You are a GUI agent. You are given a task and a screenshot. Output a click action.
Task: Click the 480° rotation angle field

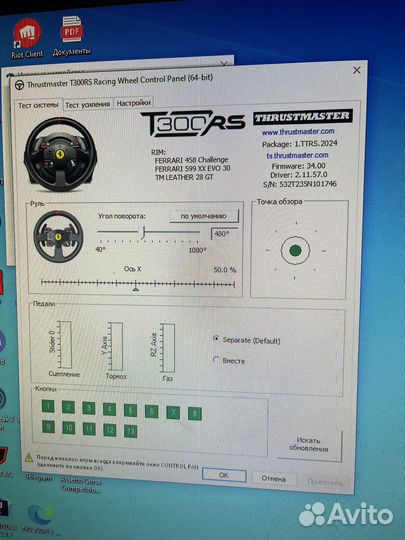coord(224,234)
